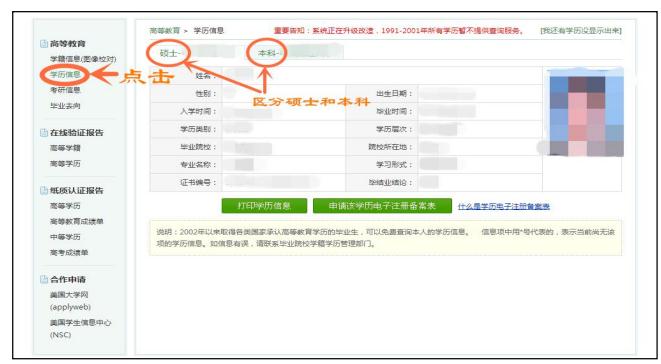Open 学籍信息(图像校对) in the sidebar

point(83,59)
